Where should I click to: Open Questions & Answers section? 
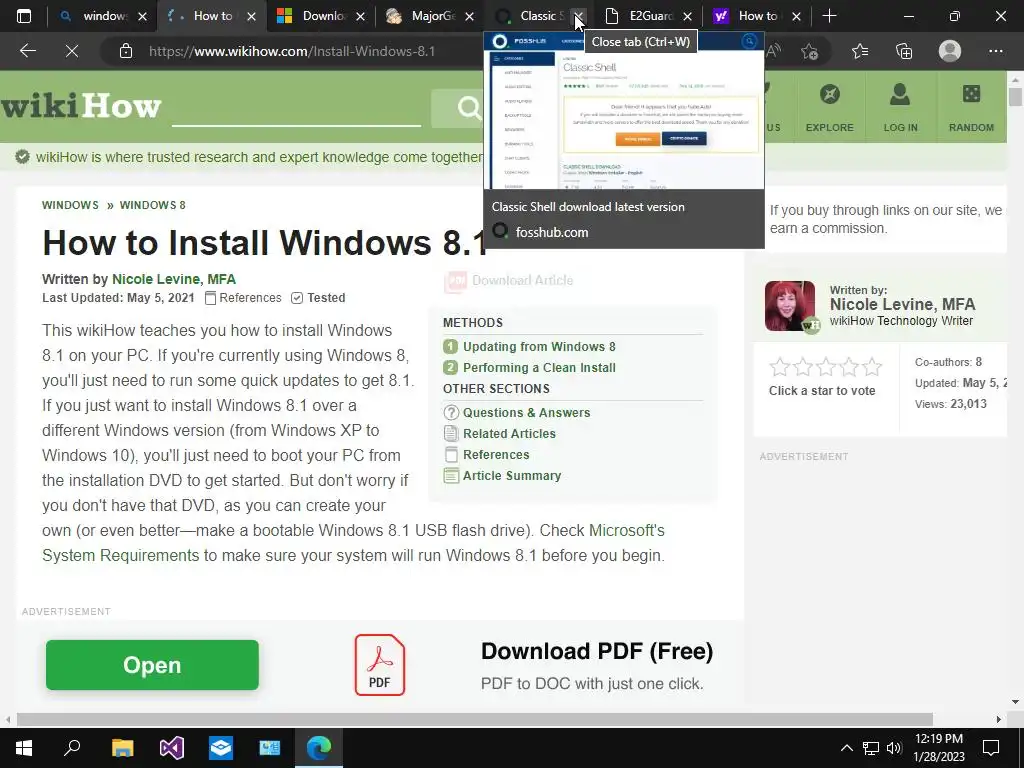[526, 413]
